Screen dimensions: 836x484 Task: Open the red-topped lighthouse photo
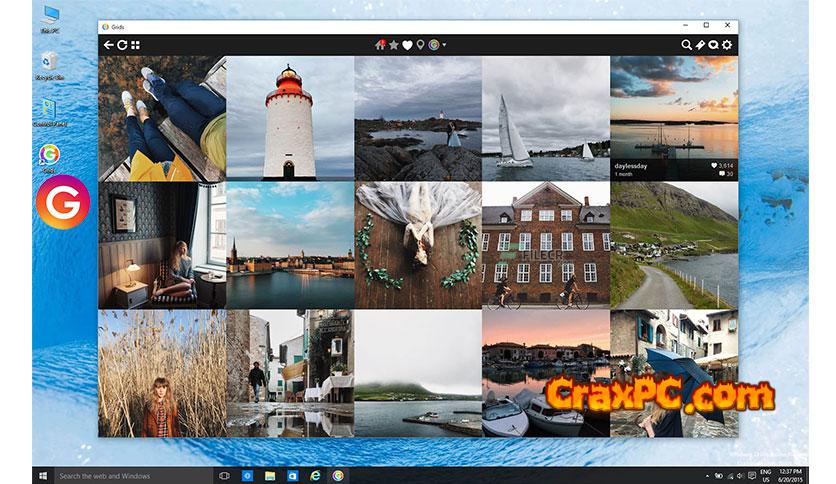click(x=290, y=118)
